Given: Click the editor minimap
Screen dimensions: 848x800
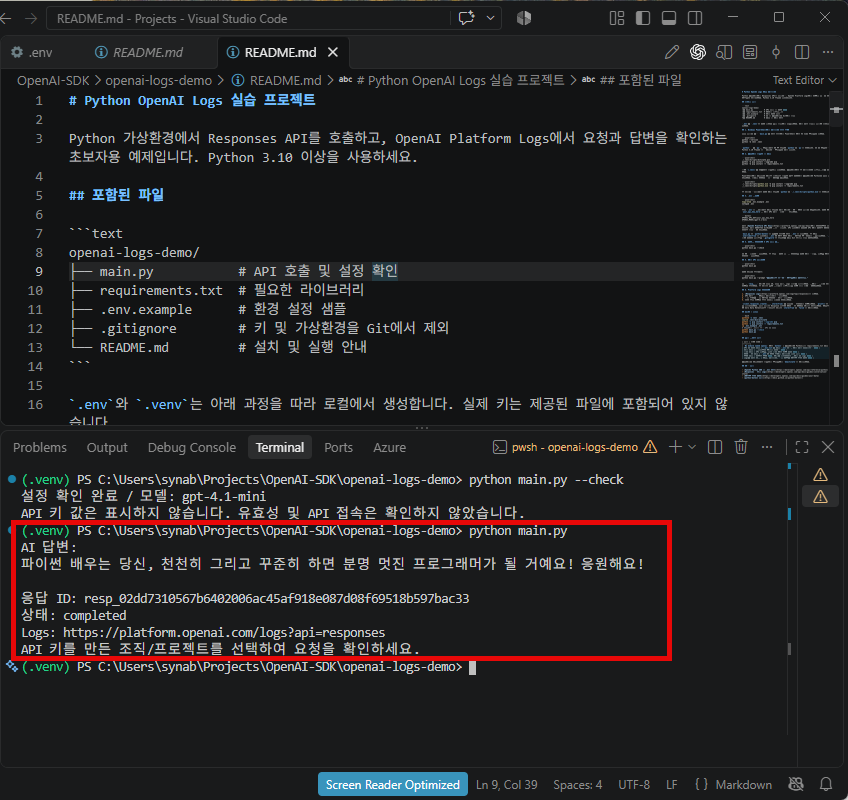Looking at the screenshot, I should click(785, 235).
